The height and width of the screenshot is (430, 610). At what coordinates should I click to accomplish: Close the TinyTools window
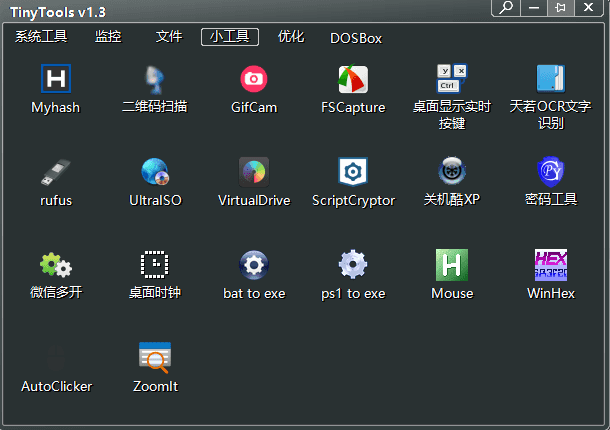coord(589,7)
